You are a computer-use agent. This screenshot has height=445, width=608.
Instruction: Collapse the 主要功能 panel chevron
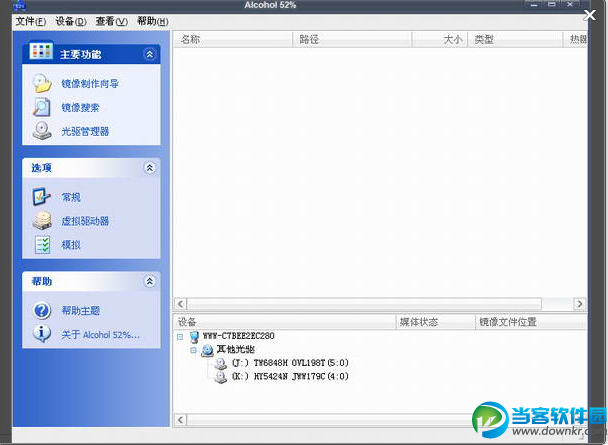[x=150, y=54]
